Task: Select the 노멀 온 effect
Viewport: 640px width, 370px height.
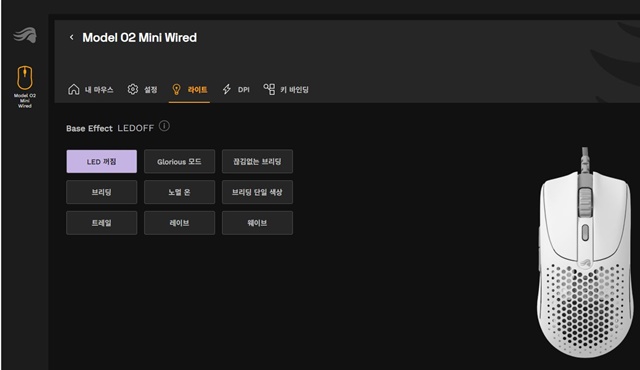Action: [180, 192]
